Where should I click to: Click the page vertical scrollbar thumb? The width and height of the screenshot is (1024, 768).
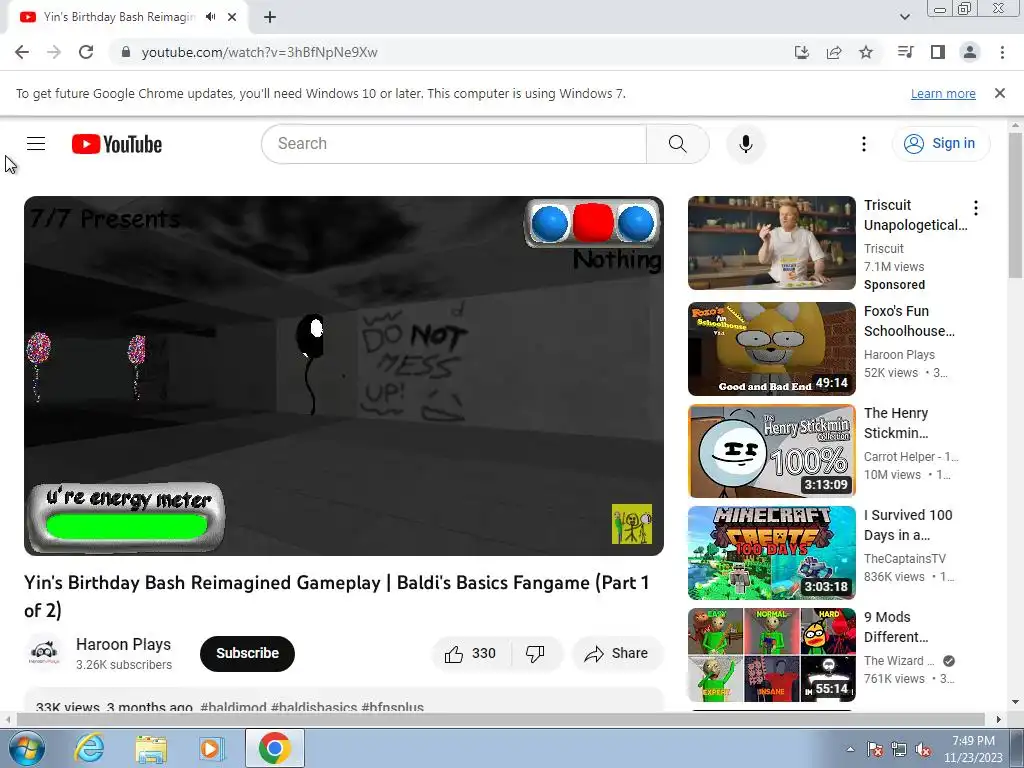[x=1016, y=205]
